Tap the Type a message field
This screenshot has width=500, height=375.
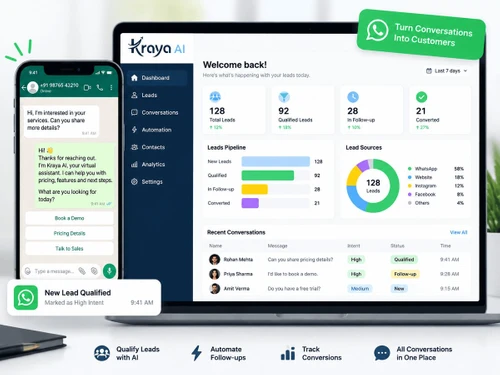[x=61, y=271]
